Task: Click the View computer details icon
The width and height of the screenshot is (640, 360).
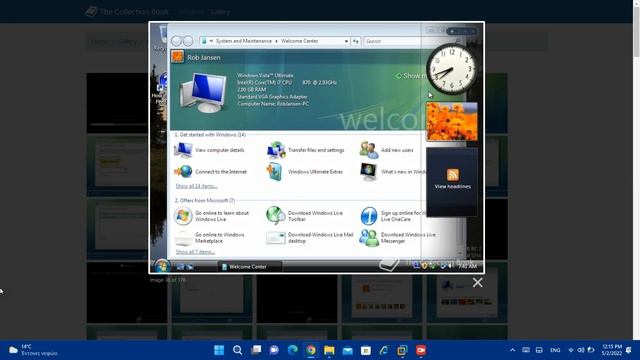Action: (183, 150)
